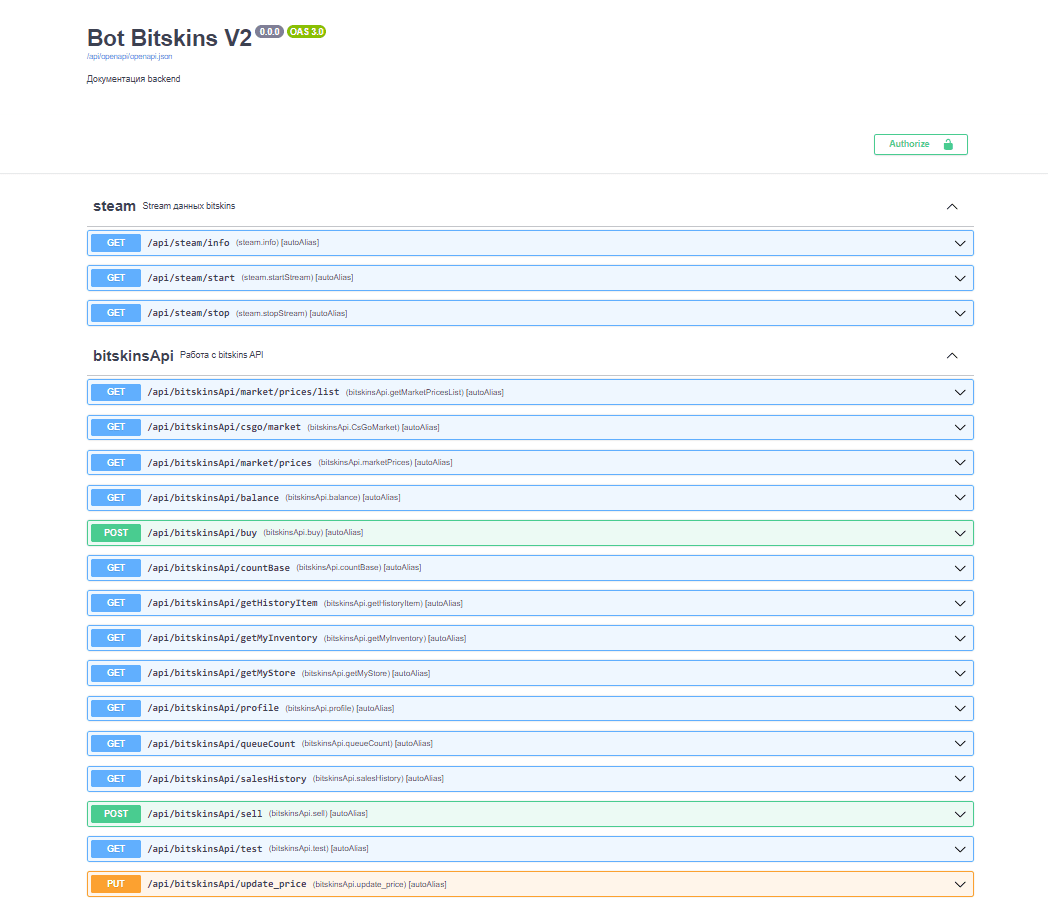Expand the /api/steam/stop endpoint arrow

(x=960, y=313)
